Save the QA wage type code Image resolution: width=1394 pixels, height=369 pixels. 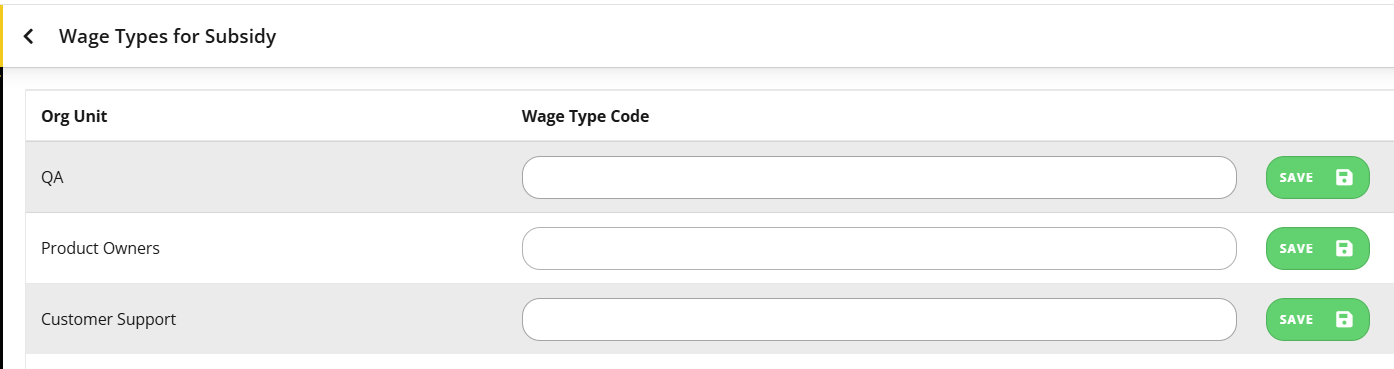(1317, 177)
